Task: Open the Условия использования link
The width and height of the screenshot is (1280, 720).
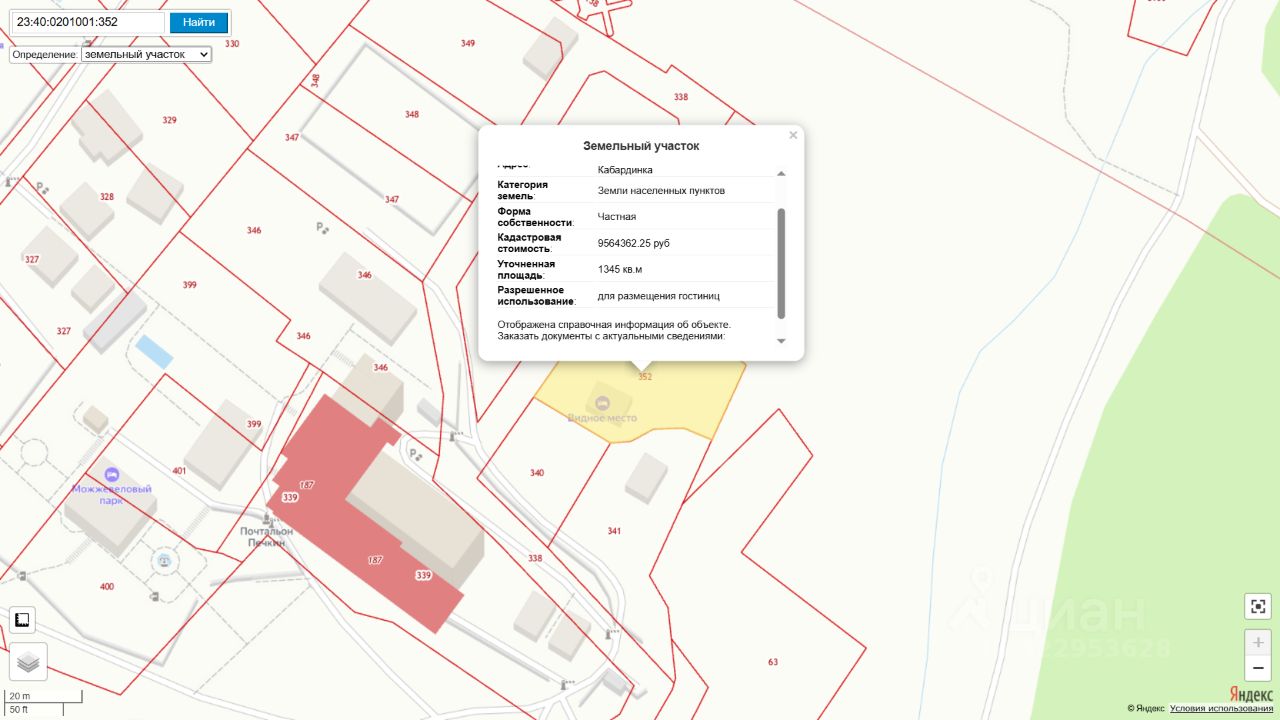Action: click(1223, 708)
